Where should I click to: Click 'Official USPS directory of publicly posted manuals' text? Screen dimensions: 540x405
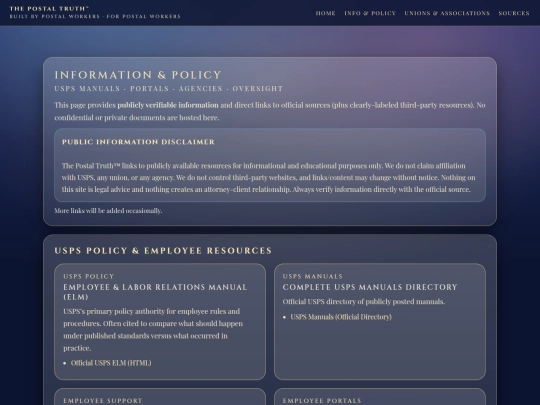[364, 302]
